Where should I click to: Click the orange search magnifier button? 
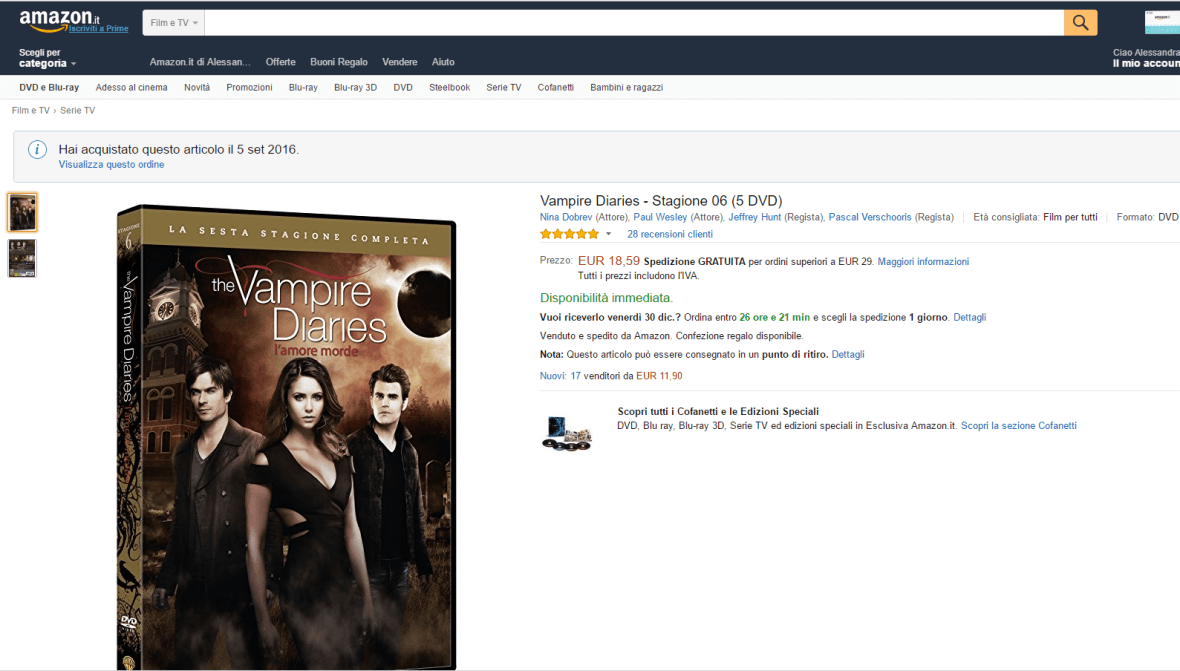click(x=1080, y=22)
